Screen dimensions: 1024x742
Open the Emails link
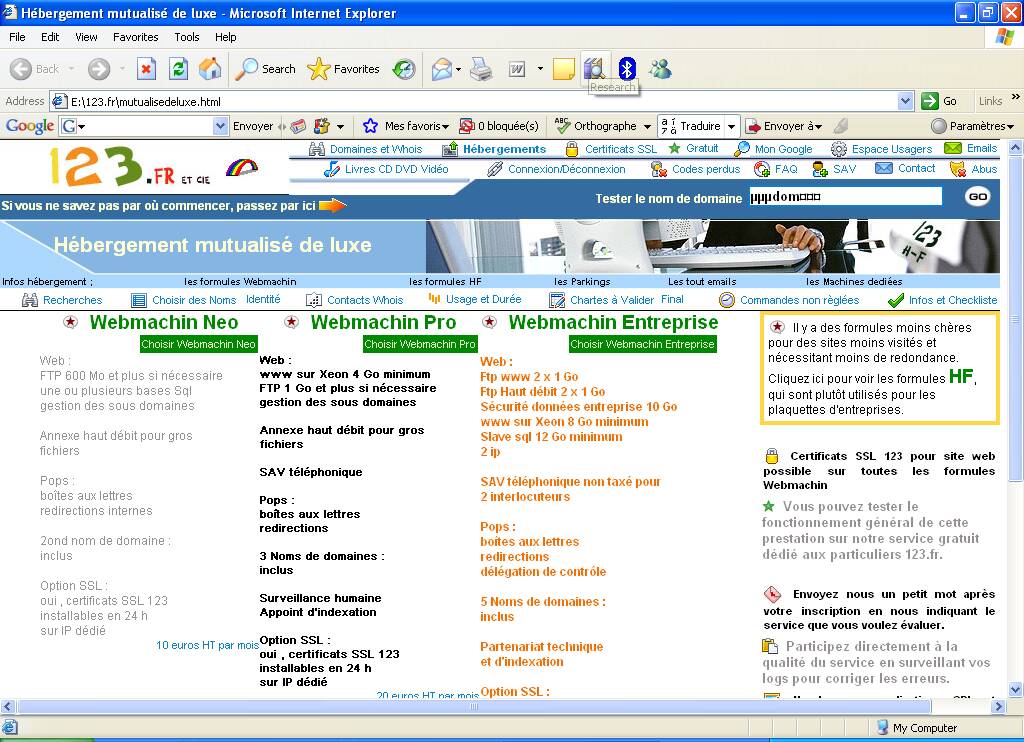coord(982,148)
